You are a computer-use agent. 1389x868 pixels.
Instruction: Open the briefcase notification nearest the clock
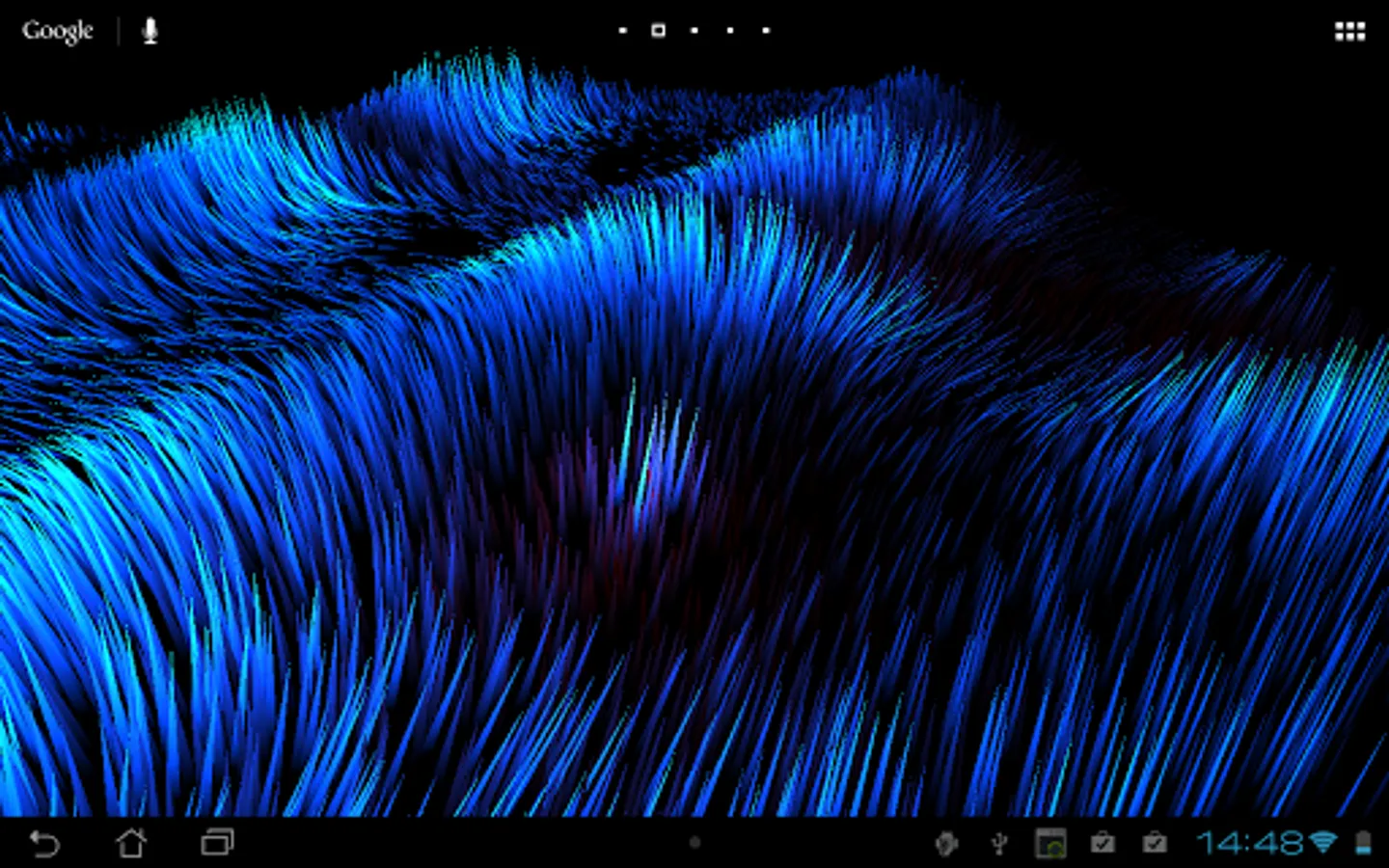point(1155,844)
